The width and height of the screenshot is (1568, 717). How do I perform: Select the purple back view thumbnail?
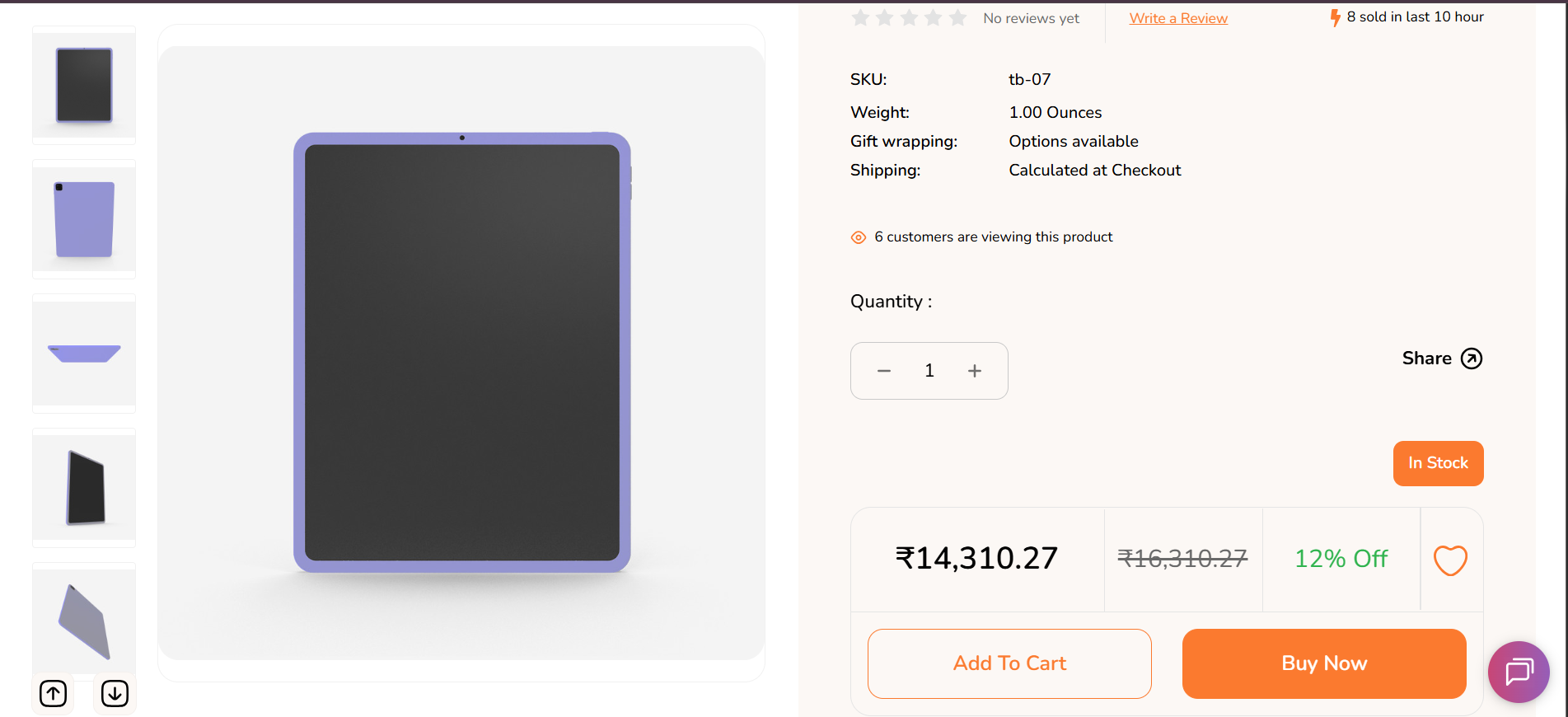coord(84,219)
